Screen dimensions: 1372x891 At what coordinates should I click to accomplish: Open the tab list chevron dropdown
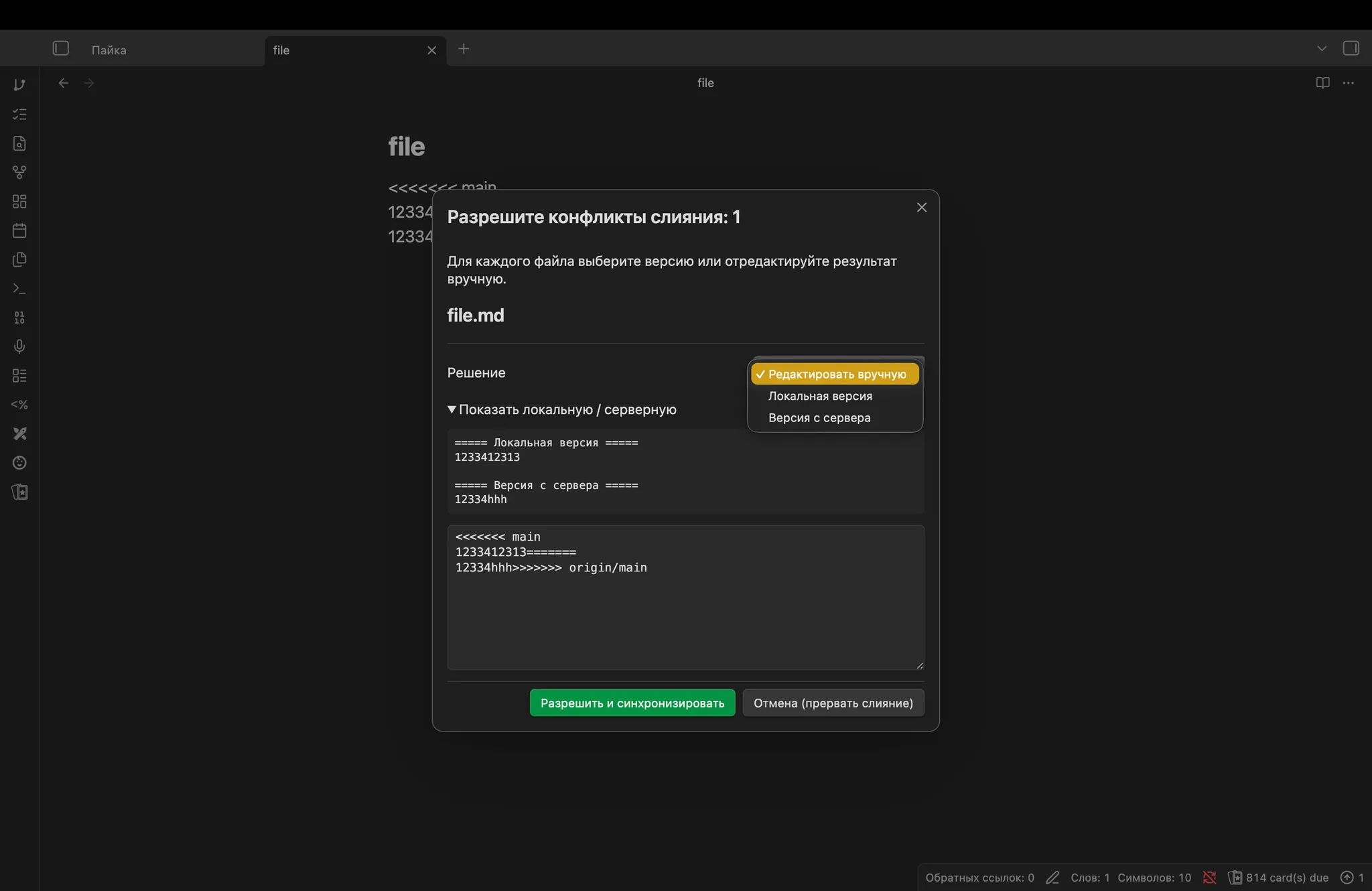pos(1321,48)
